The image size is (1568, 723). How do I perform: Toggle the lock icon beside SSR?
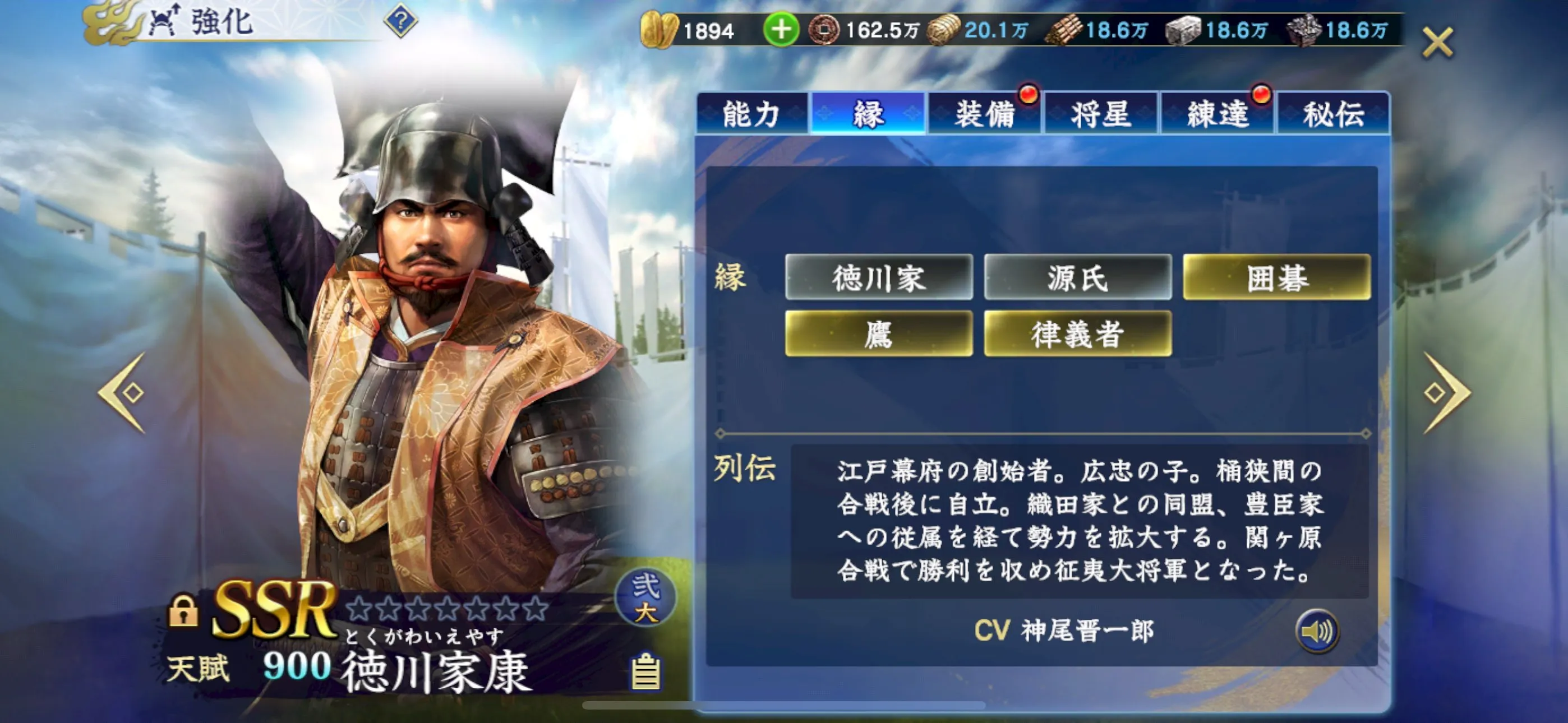[183, 610]
